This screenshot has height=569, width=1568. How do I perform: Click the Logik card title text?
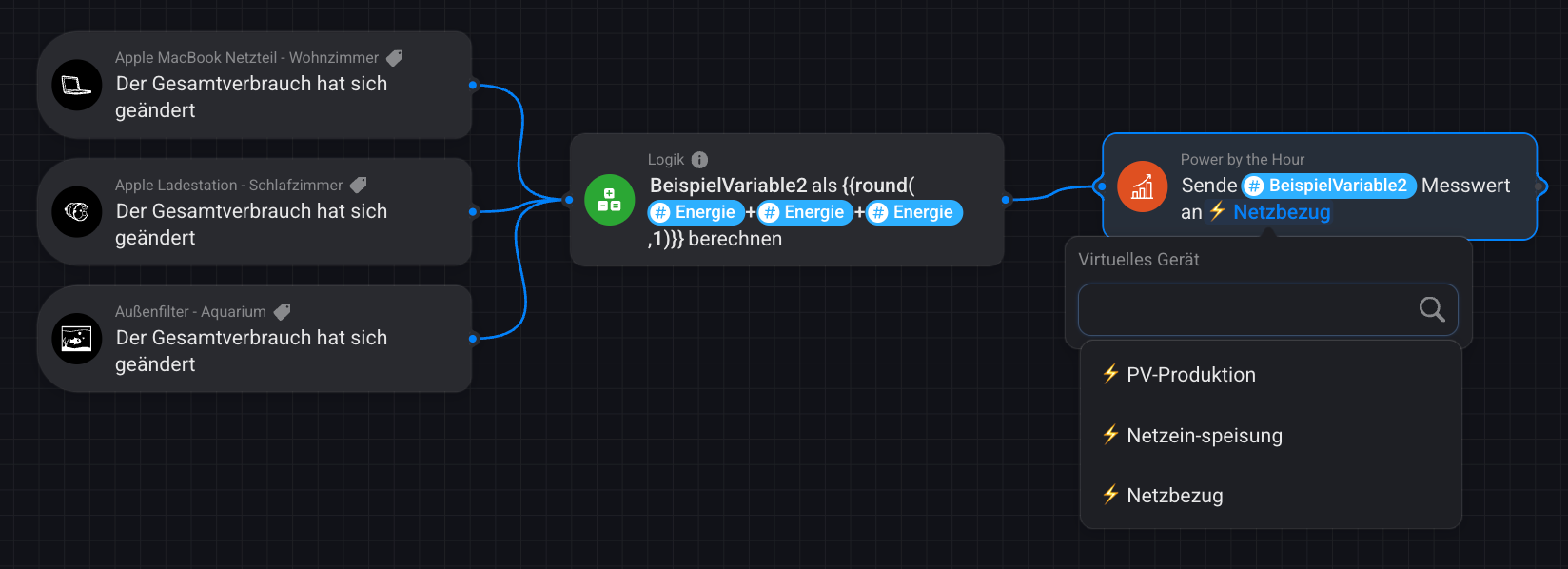tap(666, 160)
